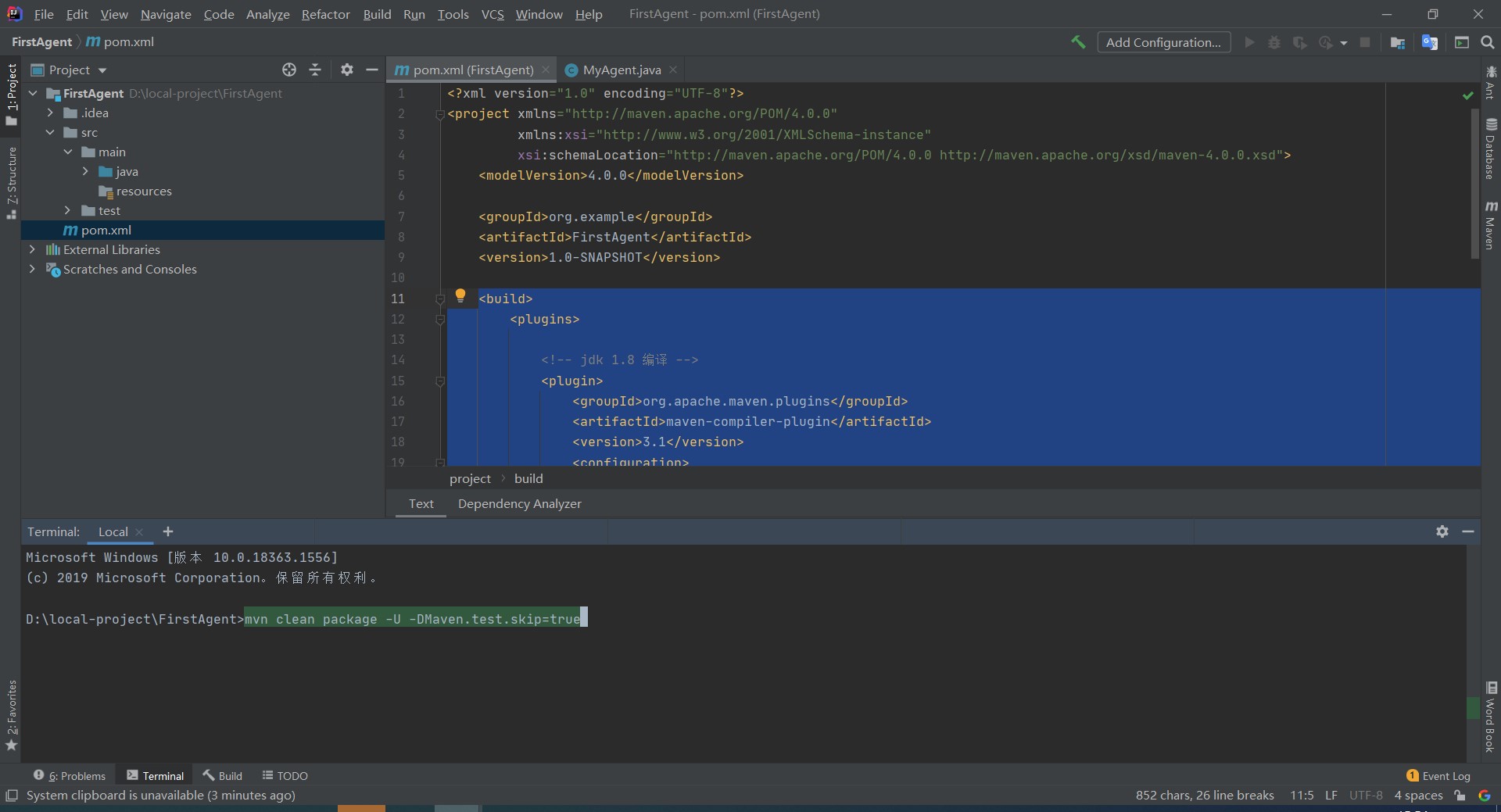Image resolution: width=1501 pixels, height=812 pixels.
Task: Click the Google icon in status bar
Action: click(x=1485, y=796)
